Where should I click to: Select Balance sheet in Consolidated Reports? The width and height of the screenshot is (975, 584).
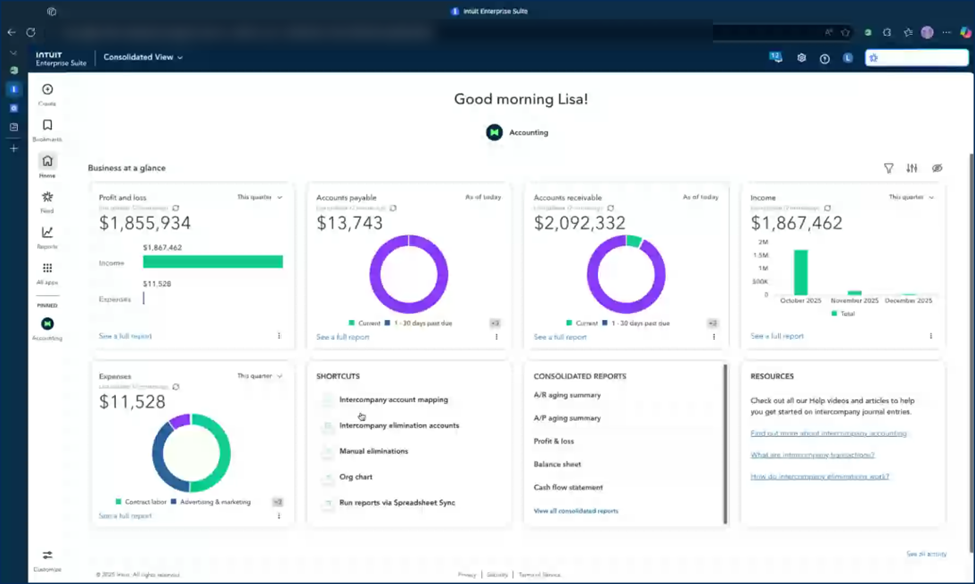point(557,464)
